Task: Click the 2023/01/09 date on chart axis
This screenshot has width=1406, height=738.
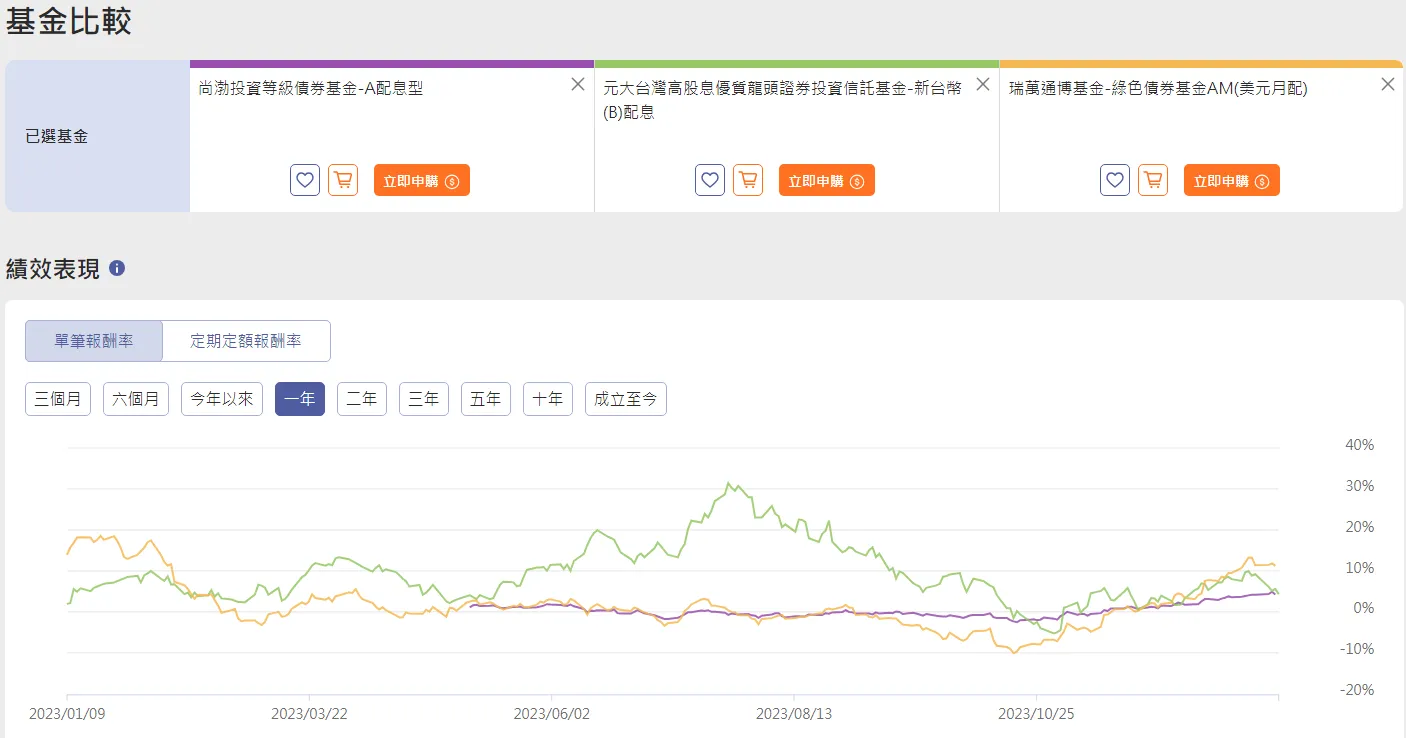Action: point(66,714)
